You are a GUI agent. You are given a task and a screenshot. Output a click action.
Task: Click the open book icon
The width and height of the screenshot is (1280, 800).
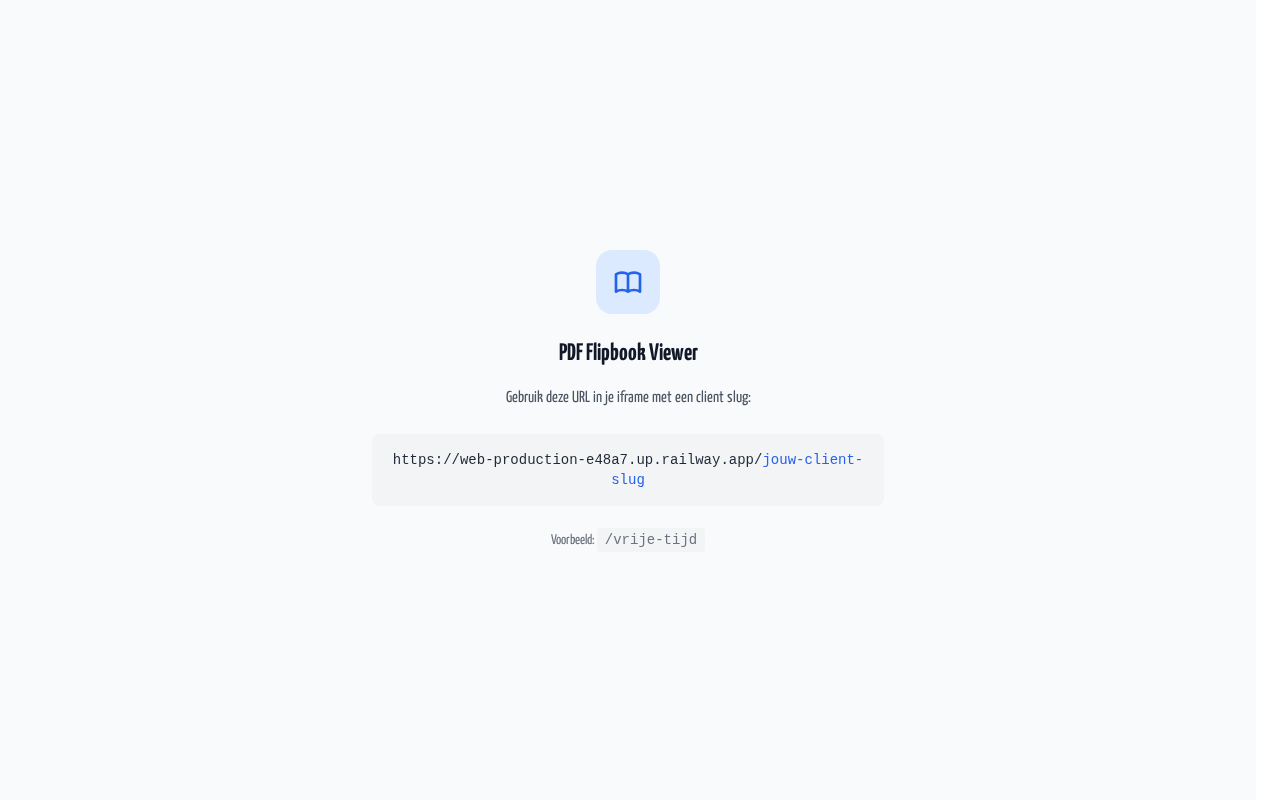pyautogui.click(x=628, y=282)
